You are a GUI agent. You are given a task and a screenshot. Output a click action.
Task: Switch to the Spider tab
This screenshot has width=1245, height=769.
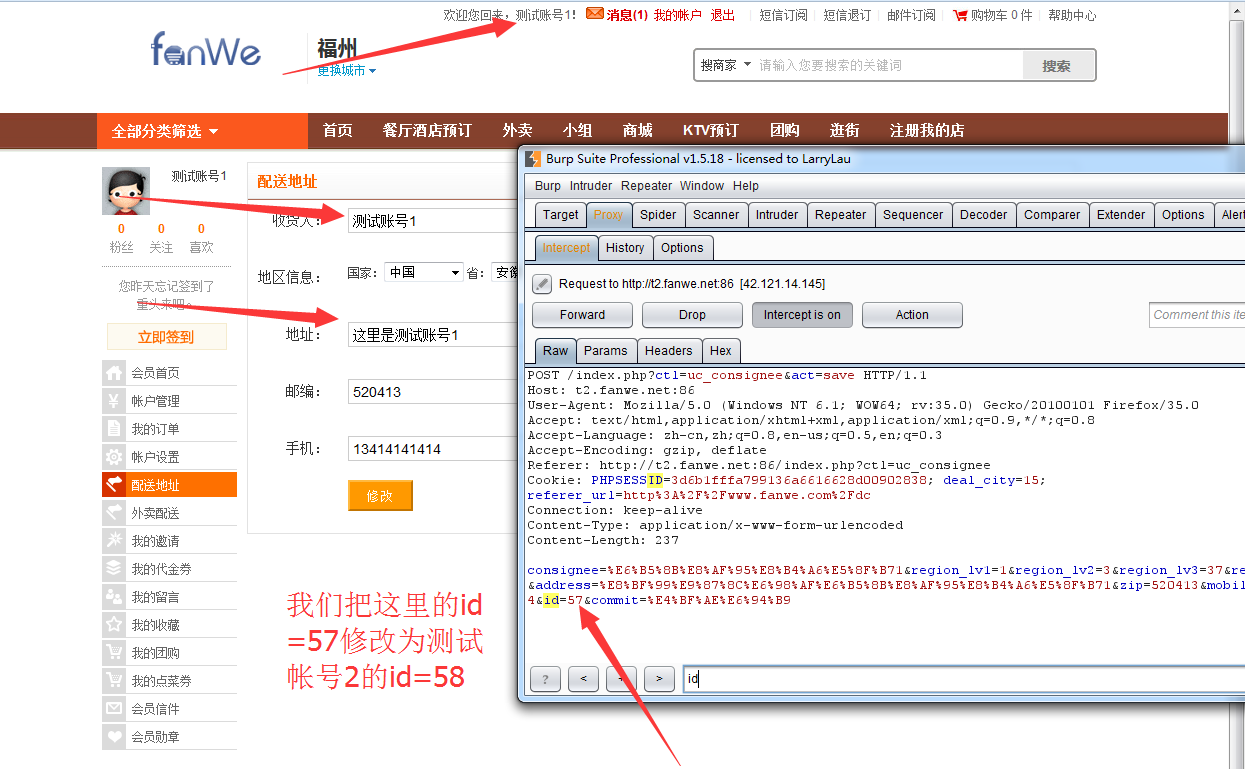coord(658,215)
